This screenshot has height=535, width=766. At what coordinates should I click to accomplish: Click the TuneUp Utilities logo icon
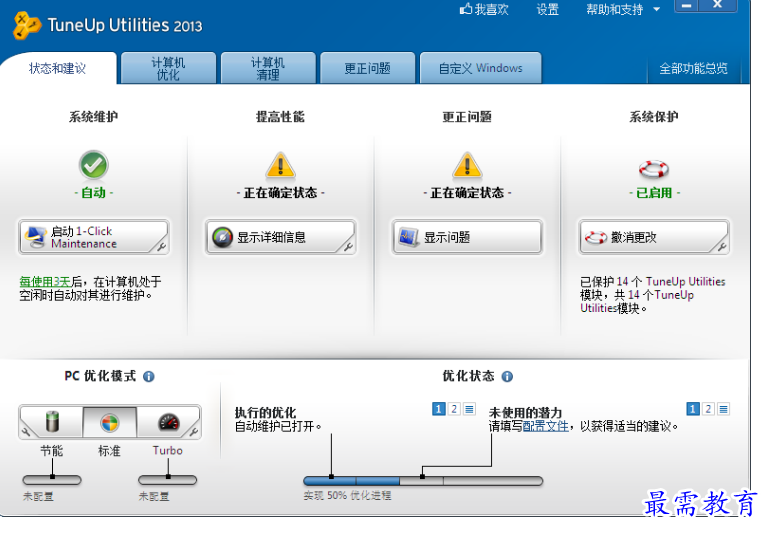pyautogui.click(x=27, y=25)
